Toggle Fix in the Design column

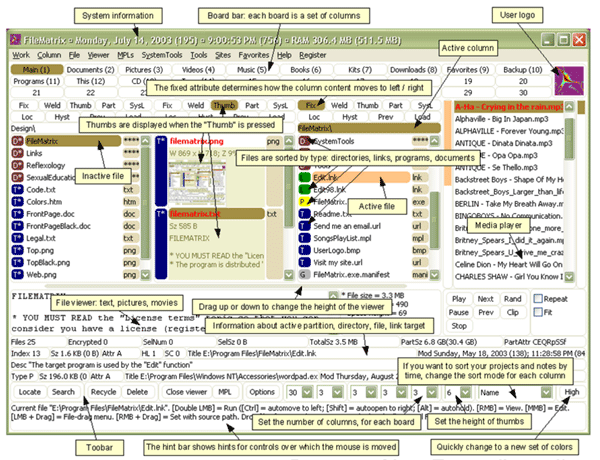pos(24,105)
